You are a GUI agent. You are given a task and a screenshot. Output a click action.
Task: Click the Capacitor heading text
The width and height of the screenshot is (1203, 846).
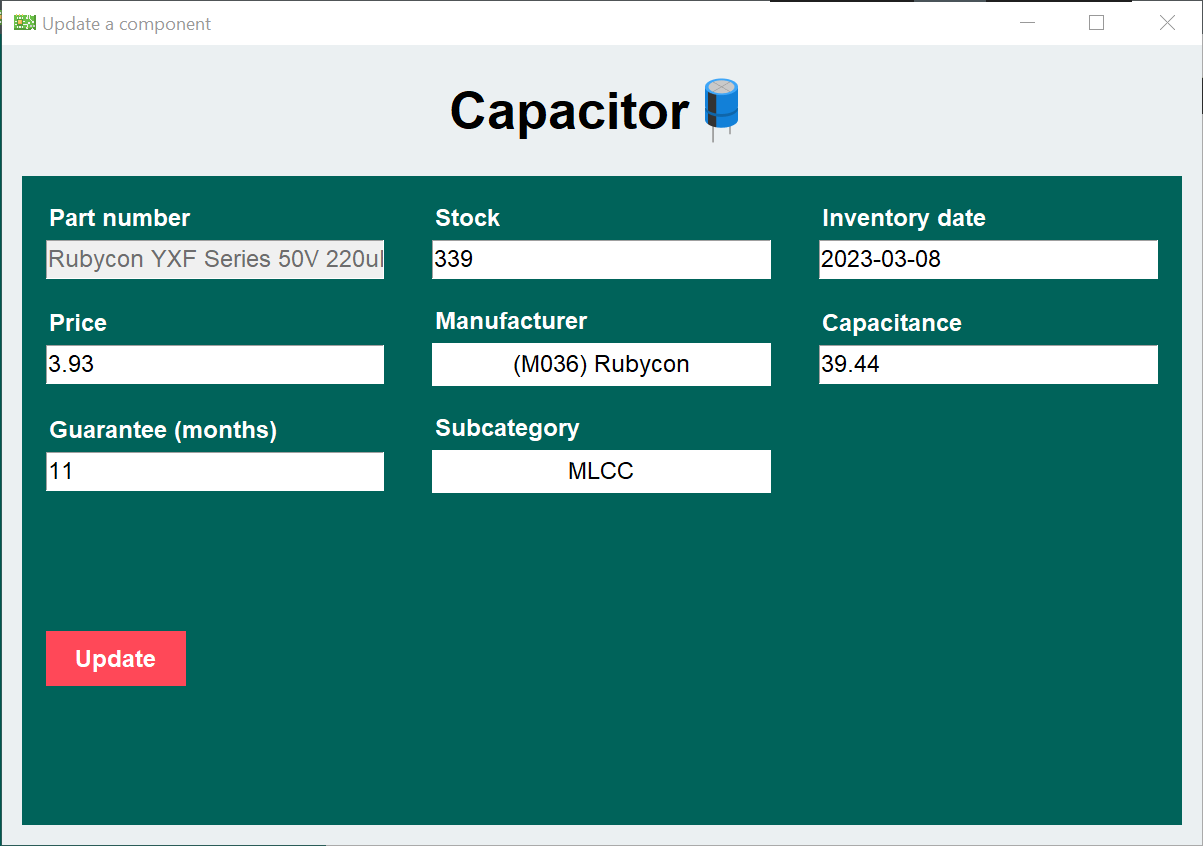pos(570,111)
